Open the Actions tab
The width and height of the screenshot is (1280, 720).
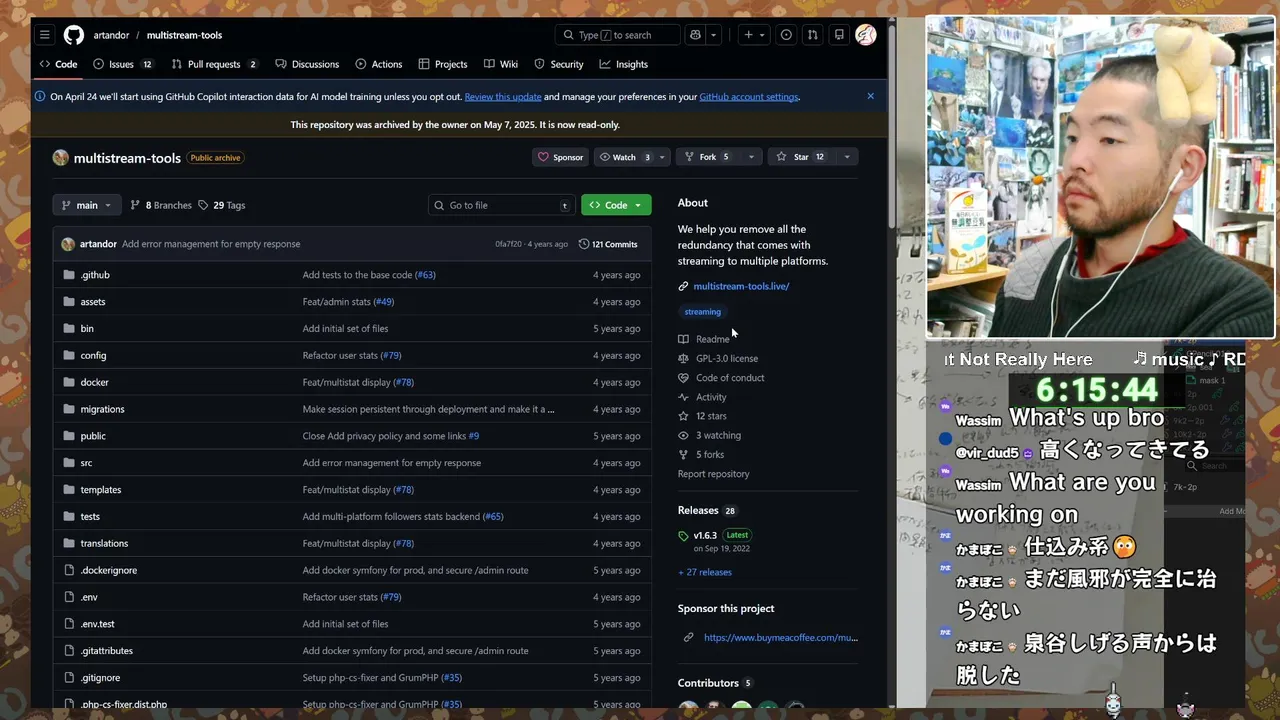click(x=379, y=64)
